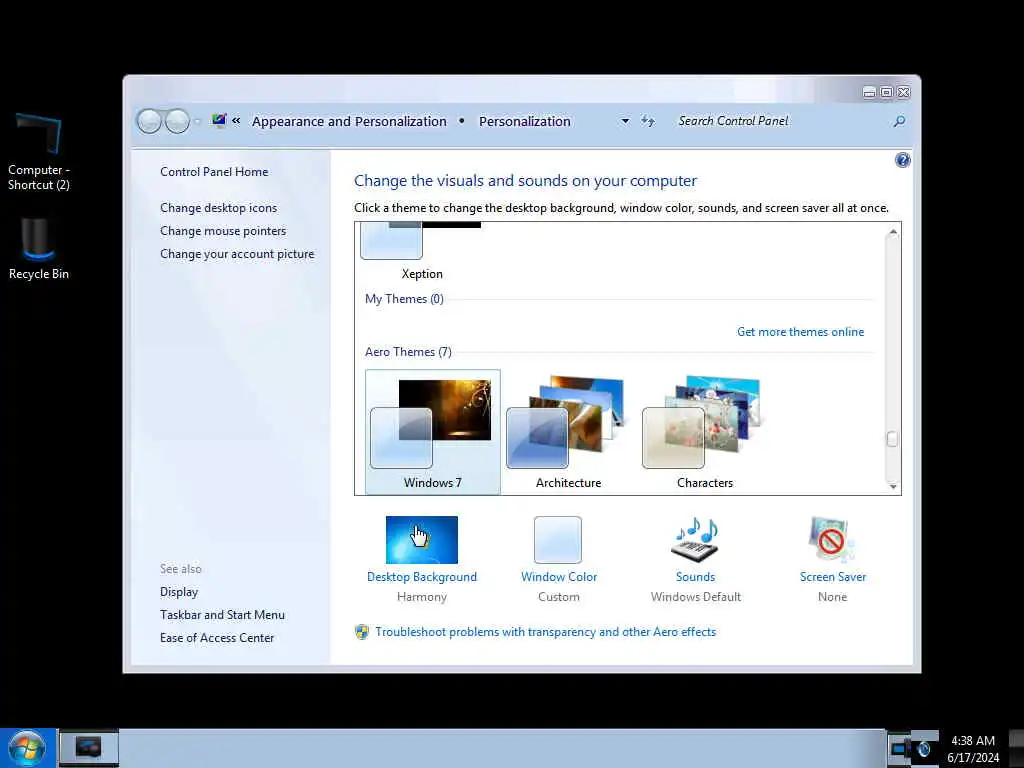Select the Characters theme
Image resolution: width=1024 pixels, height=768 pixels.
tap(705, 432)
